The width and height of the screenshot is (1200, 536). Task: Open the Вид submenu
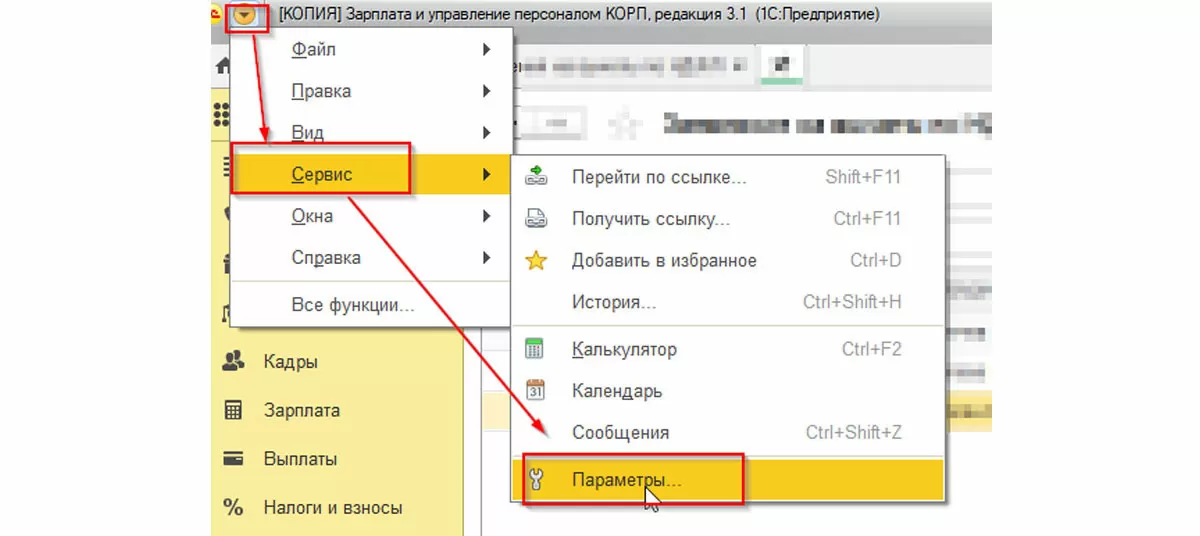pyautogui.click(x=371, y=132)
